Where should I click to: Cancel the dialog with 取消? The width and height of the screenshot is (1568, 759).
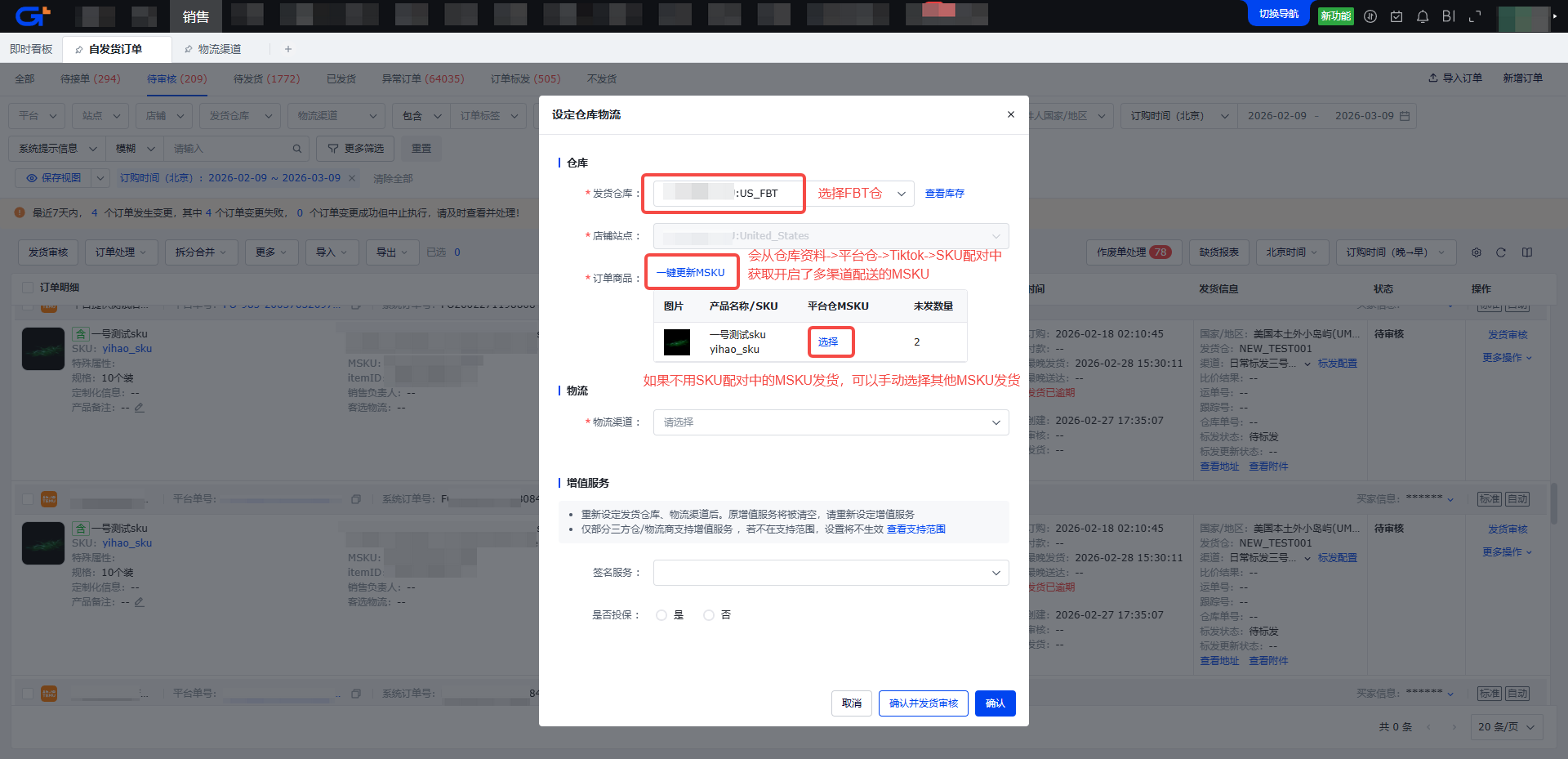[852, 703]
